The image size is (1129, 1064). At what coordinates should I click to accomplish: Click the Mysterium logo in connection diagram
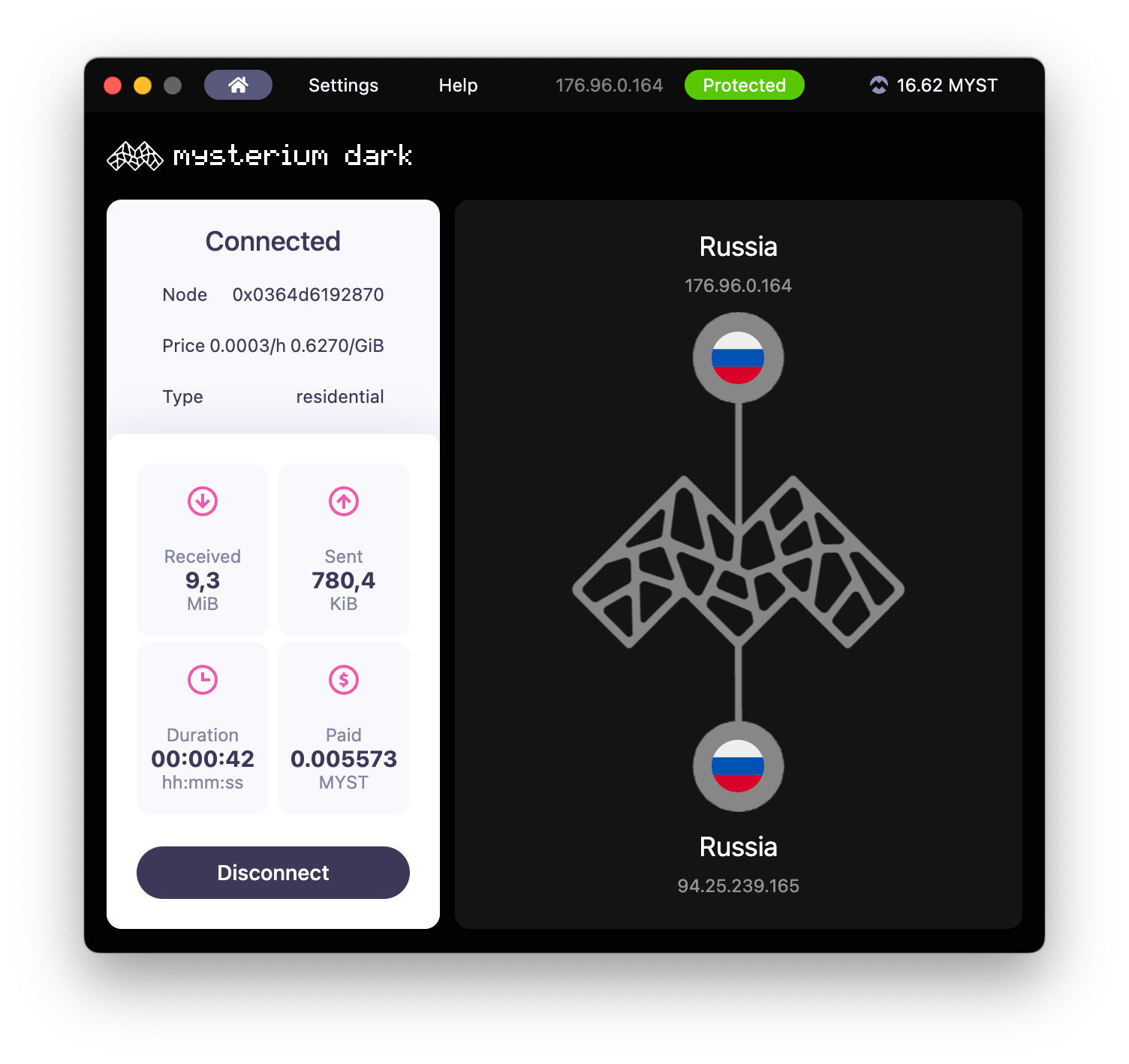[738, 561]
